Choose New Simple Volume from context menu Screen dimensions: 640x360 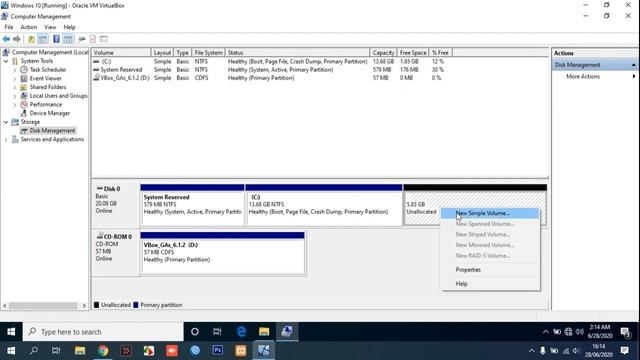pos(490,213)
